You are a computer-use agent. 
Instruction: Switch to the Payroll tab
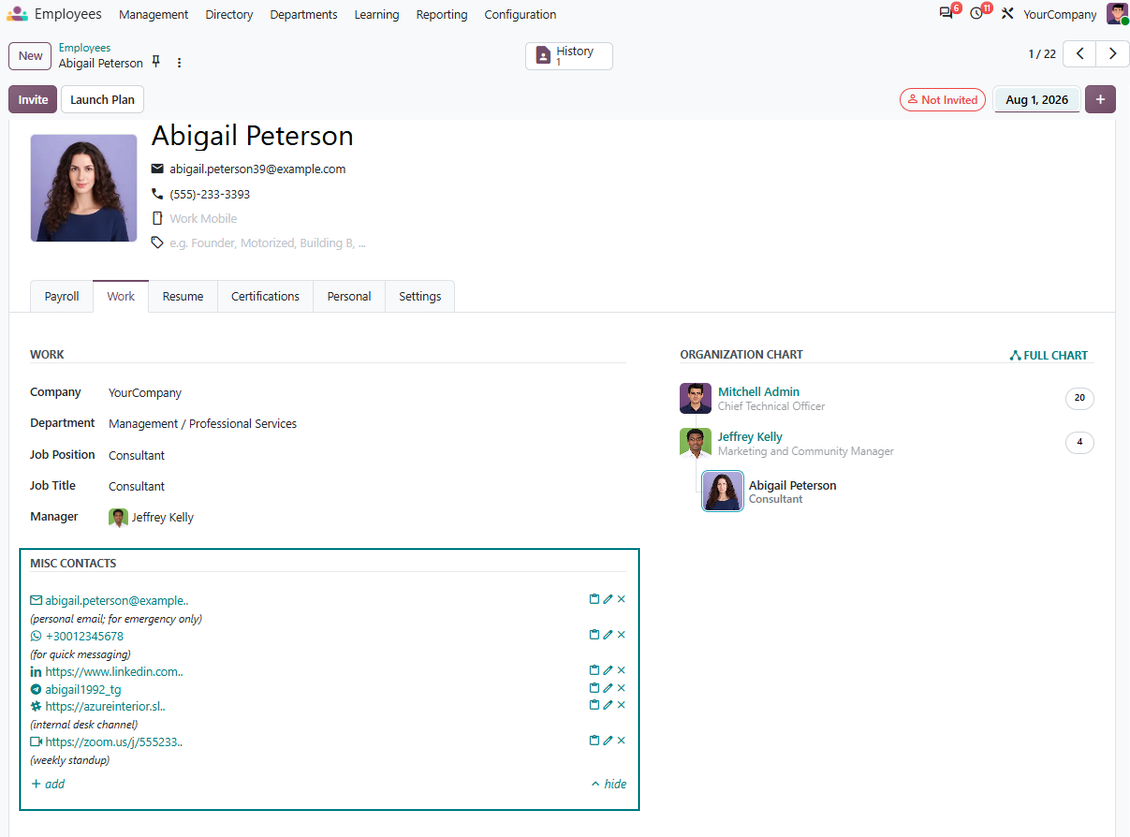pos(62,296)
